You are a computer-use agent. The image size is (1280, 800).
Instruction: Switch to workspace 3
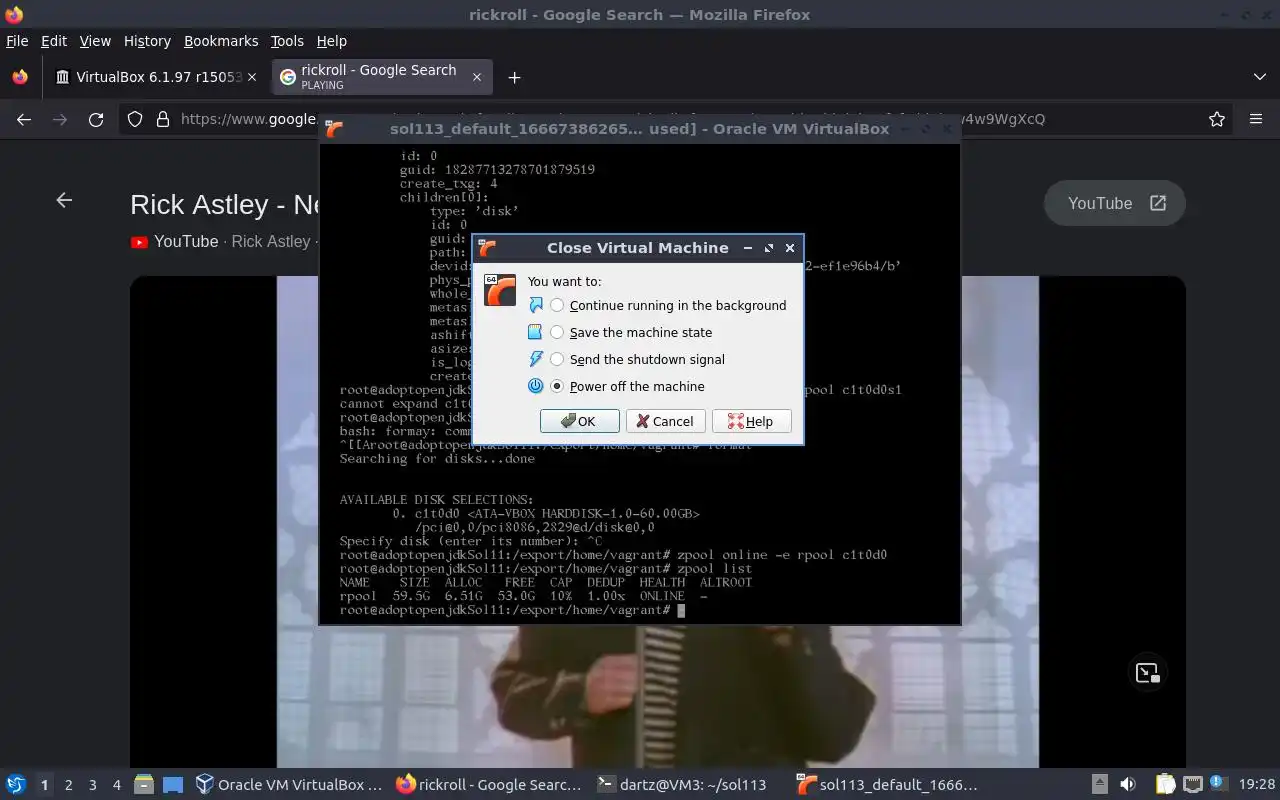(92, 785)
